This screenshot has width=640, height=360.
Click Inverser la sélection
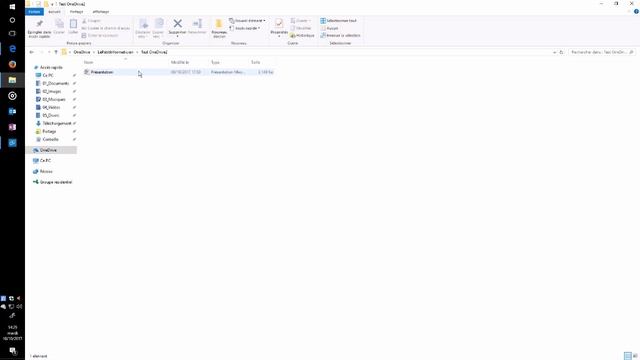pyautogui.click(x=340, y=36)
